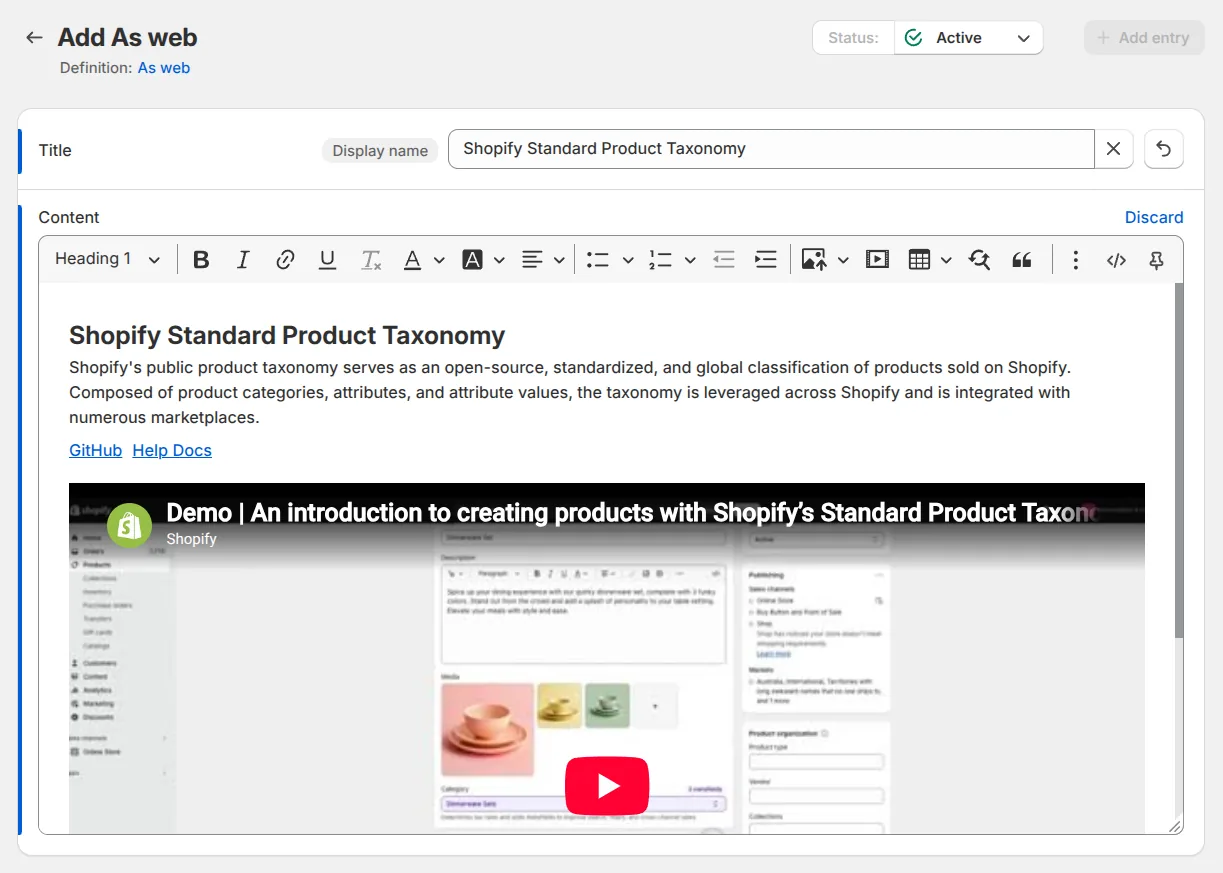Screen dimensions: 1223x873
Task: Insert a block quote
Action: pyautogui.click(x=1021, y=260)
